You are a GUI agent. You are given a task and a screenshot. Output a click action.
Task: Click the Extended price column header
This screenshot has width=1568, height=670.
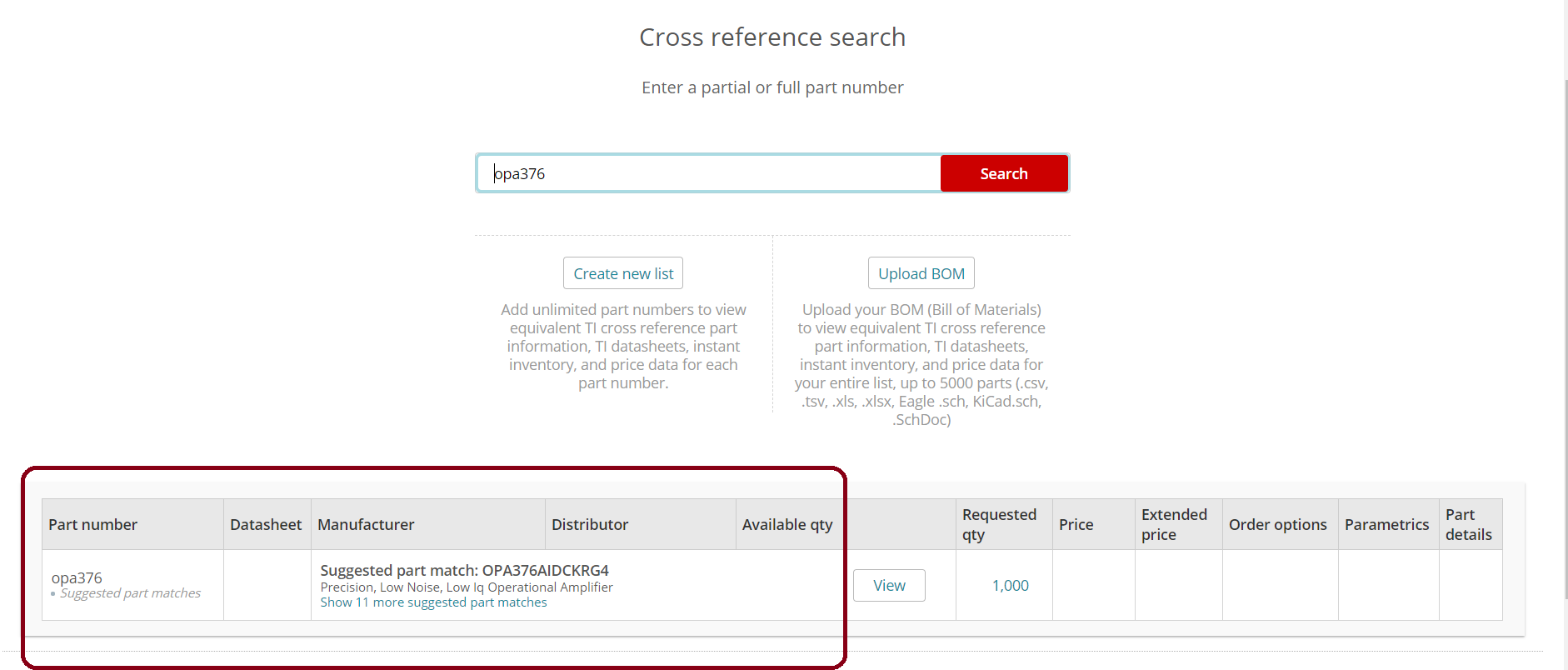pos(1174,525)
